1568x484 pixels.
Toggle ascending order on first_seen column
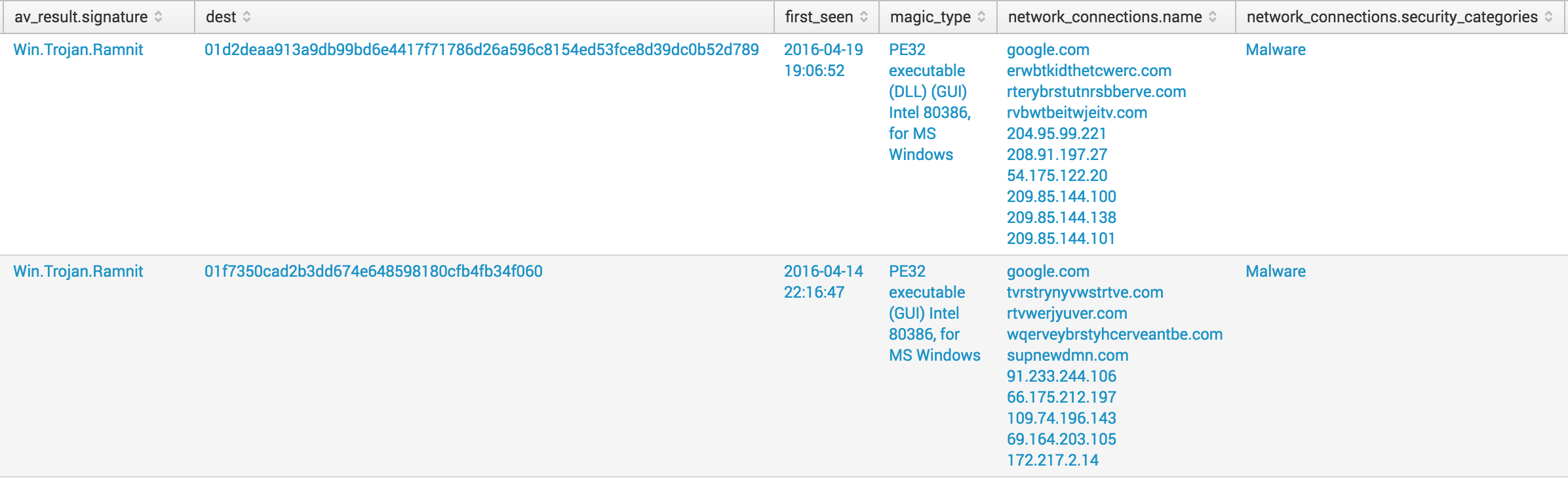pos(863,18)
